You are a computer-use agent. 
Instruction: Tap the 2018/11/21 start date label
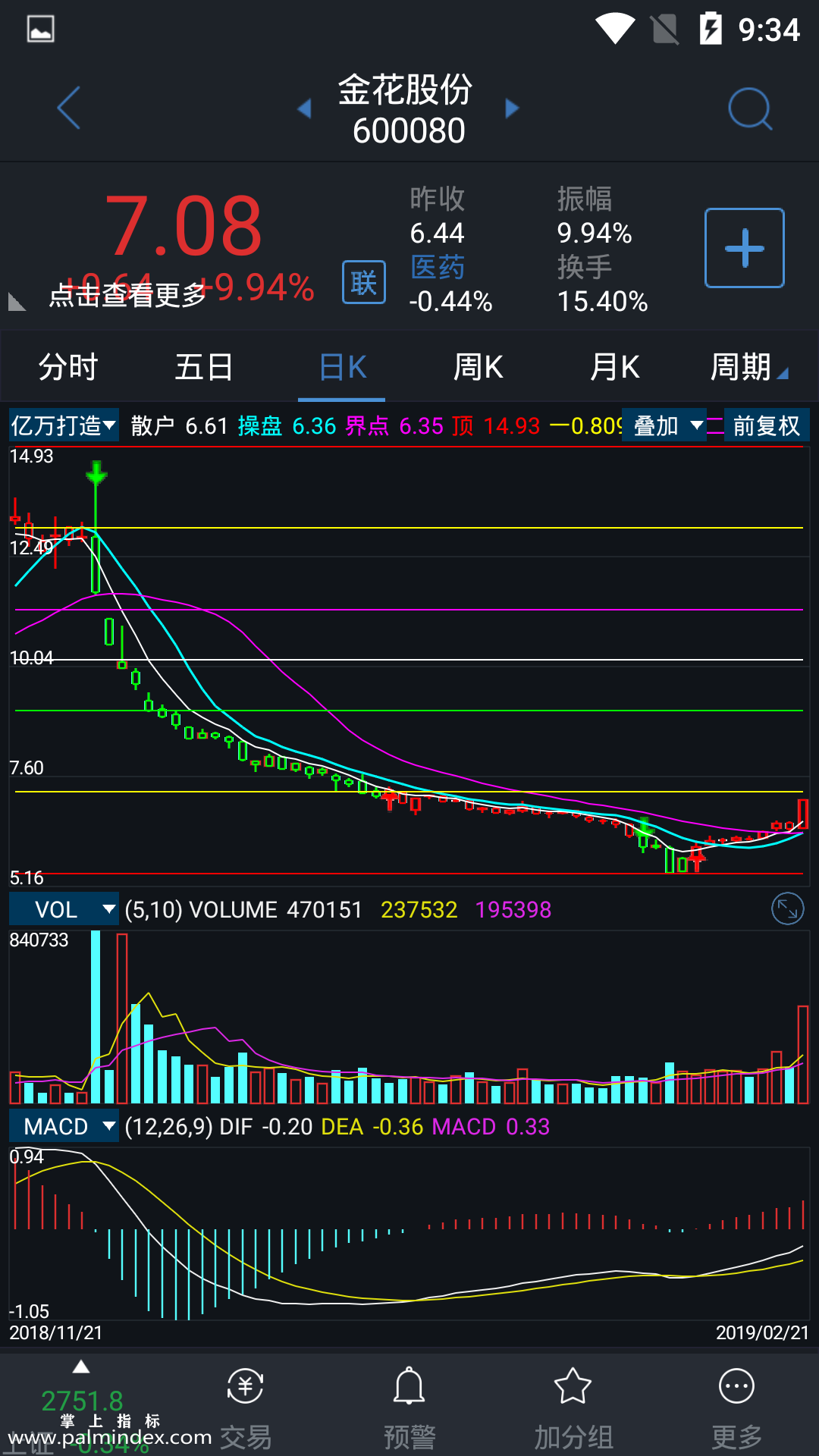click(x=55, y=1332)
